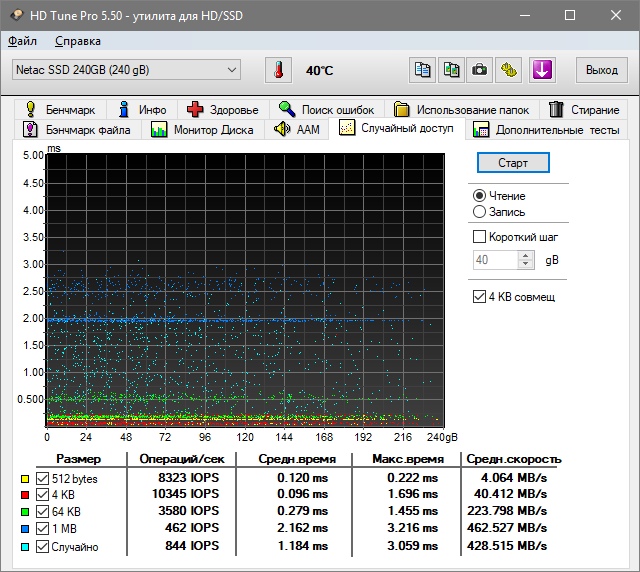Switch to the AAM tab

[296, 130]
